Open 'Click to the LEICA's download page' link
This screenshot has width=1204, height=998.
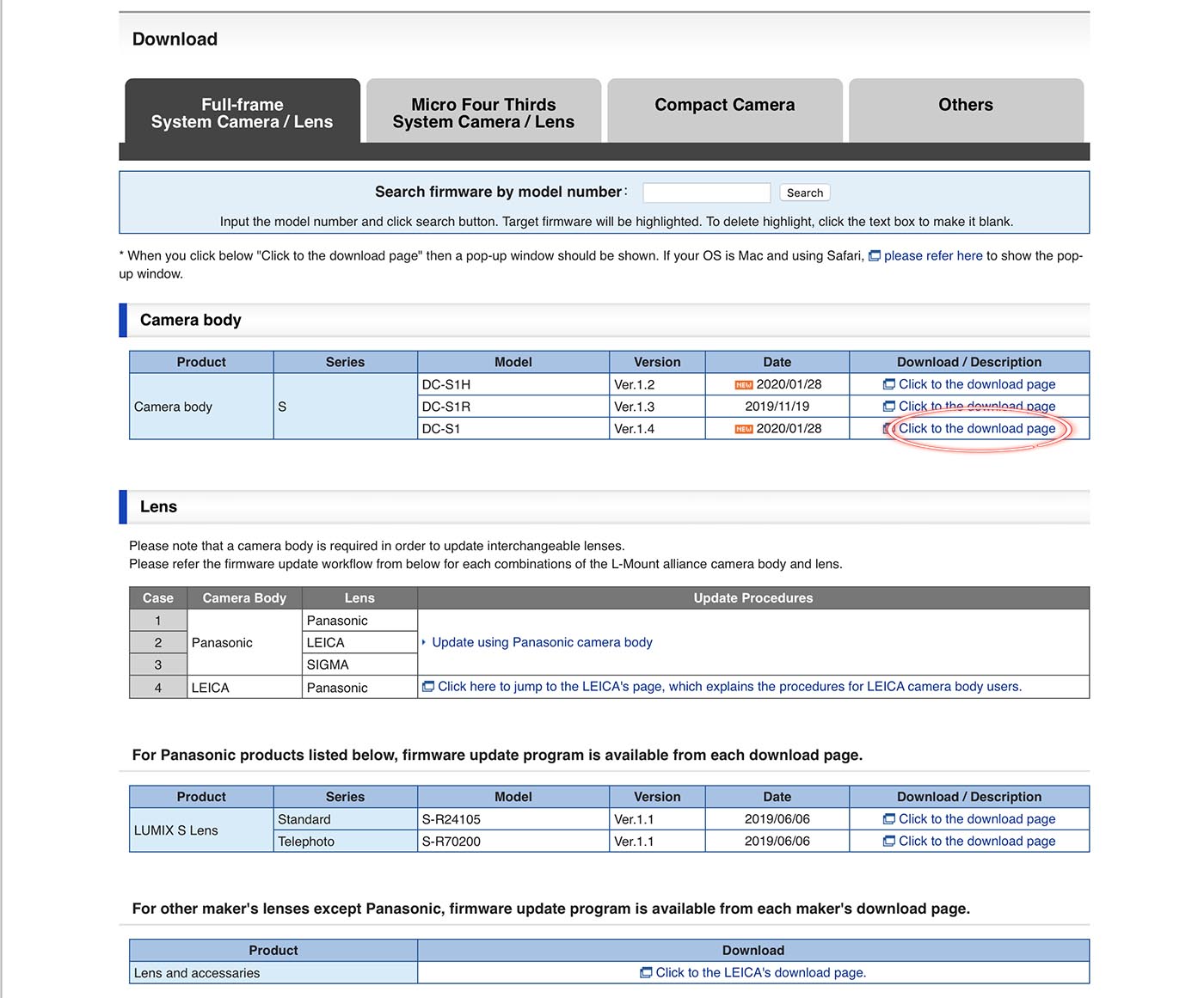[x=761, y=972]
